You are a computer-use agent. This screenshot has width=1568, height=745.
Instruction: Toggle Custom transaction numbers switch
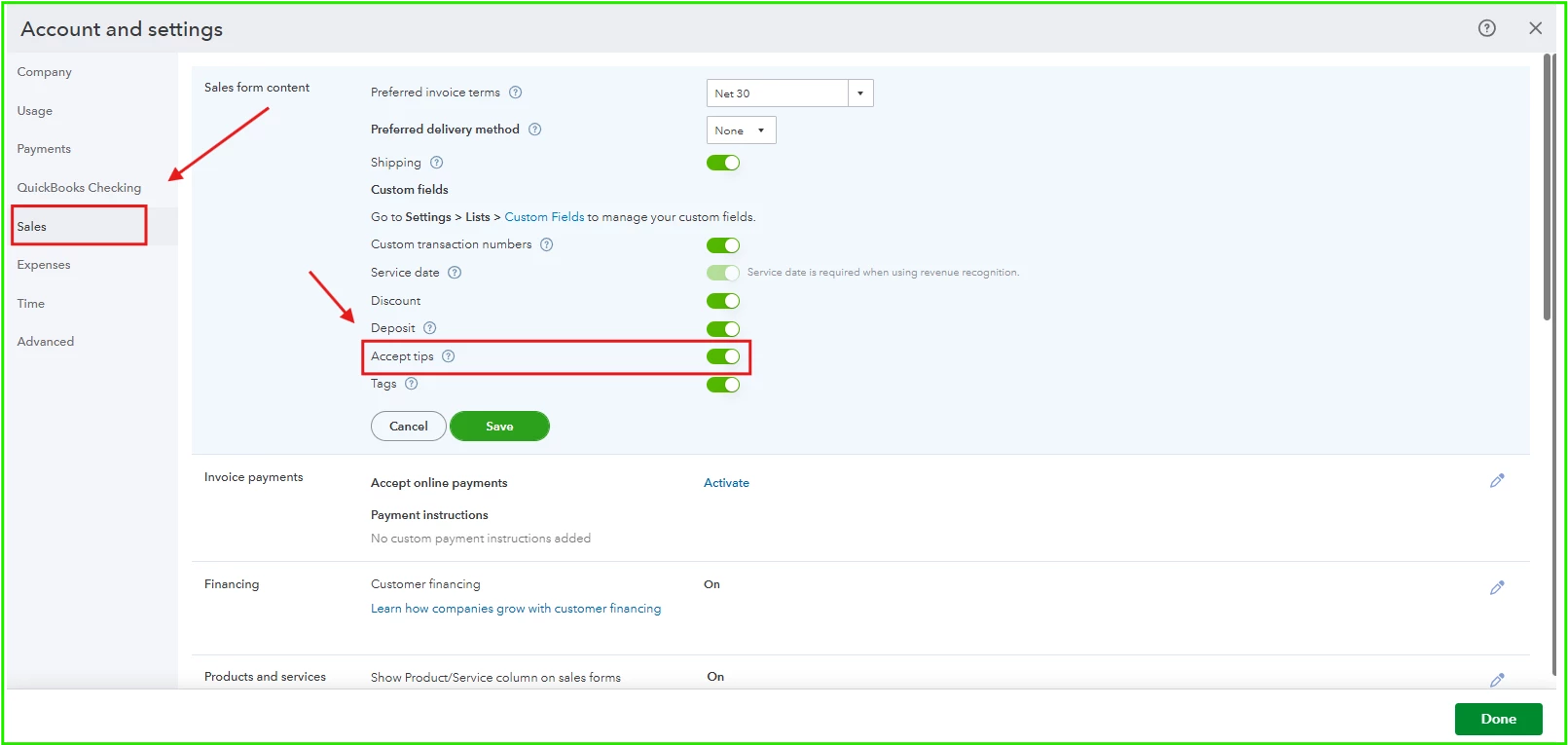tap(723, 245)
